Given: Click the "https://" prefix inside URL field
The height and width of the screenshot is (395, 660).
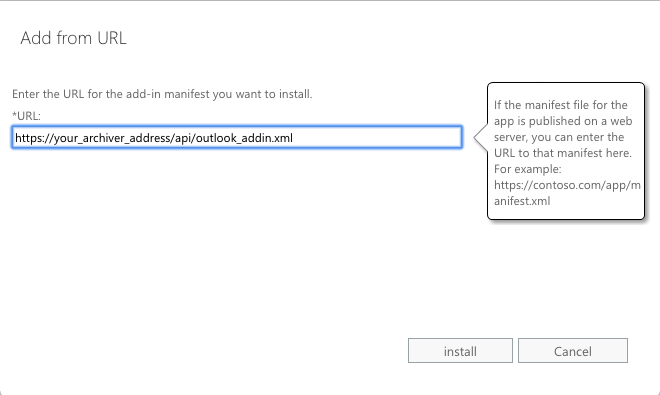Looking at the screenshot, I should coord(35,138).
